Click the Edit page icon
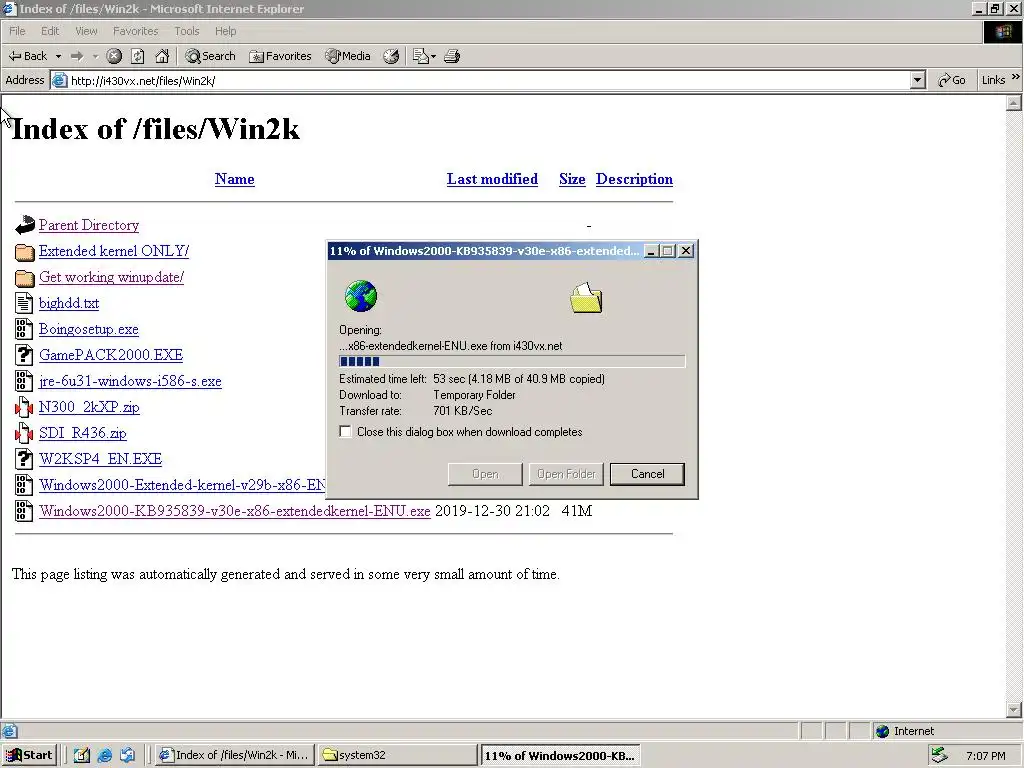The image size is (1024, 768). 421,56
